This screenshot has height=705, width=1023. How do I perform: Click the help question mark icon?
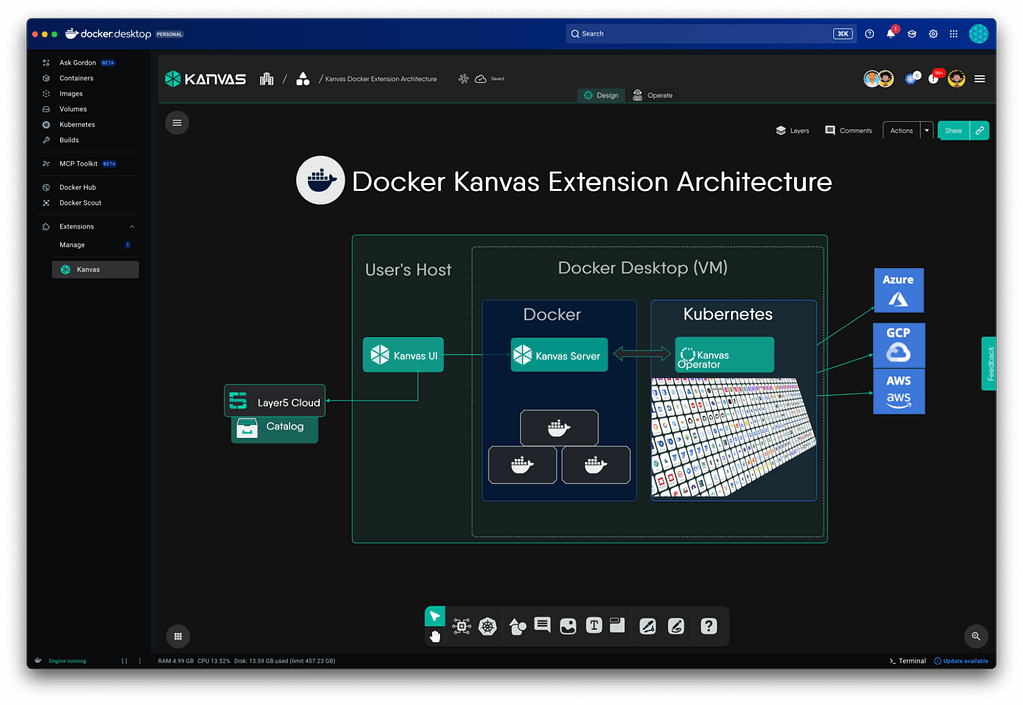click(x=708, y=626)
